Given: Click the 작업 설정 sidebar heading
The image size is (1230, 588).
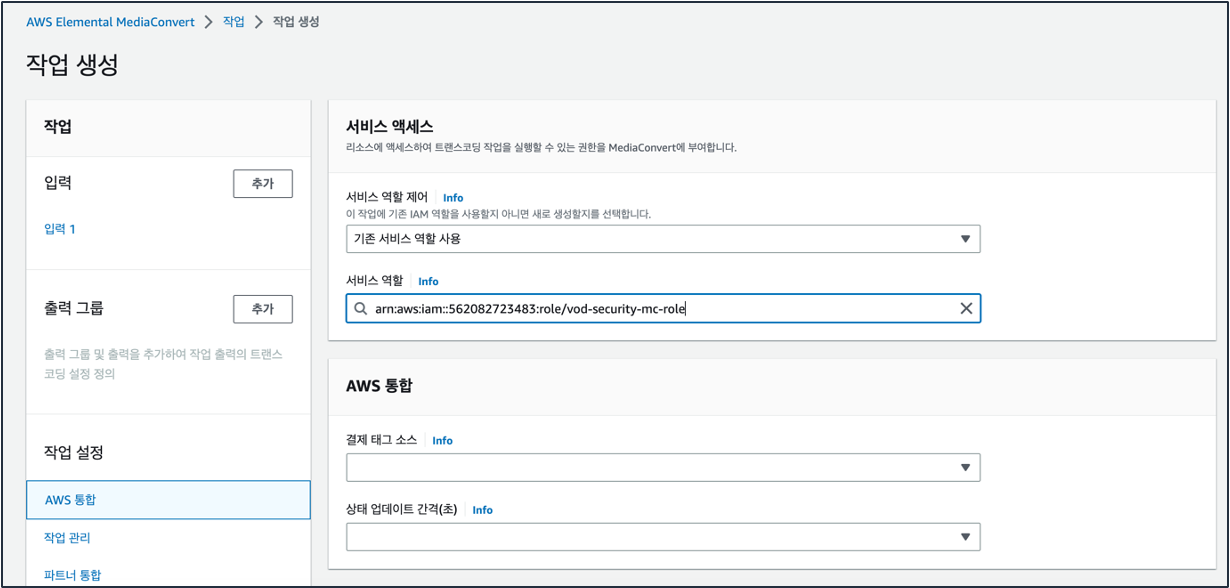Looking at the screenshot, I should [x=74, y=453].
